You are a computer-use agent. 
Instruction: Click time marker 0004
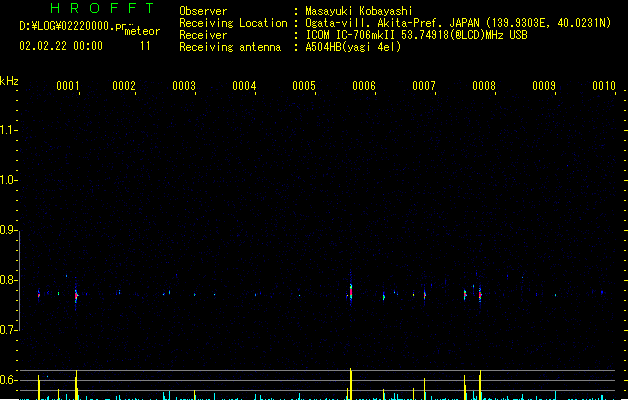coord(244,86)
